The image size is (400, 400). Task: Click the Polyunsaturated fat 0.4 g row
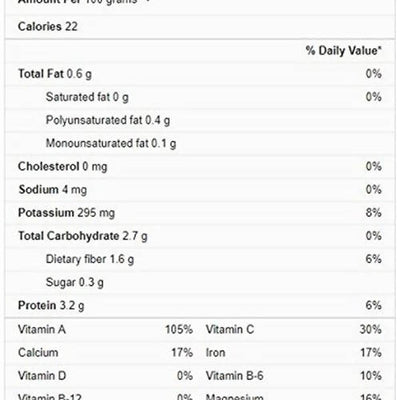click(200, 120)
